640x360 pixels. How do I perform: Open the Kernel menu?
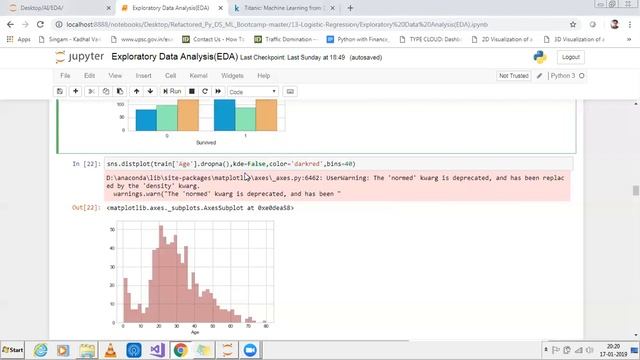point(198,76)
